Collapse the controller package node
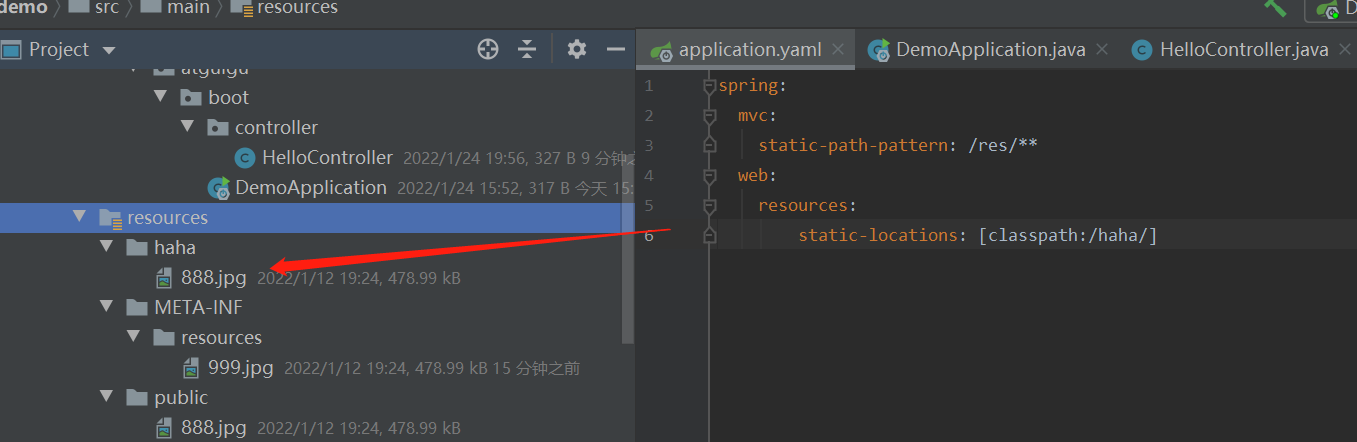1357x442 pixels. pos(187,127)
